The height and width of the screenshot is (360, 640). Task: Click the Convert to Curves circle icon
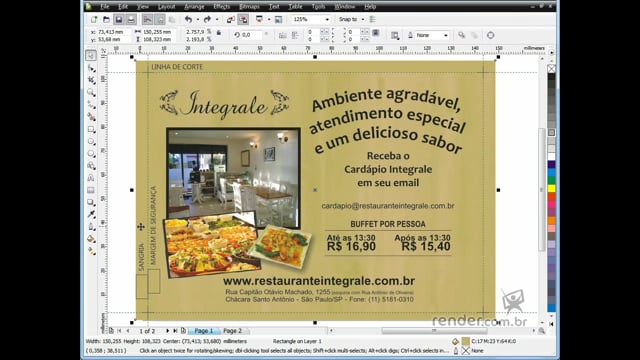pyautogui.click(x=491, y=35)
